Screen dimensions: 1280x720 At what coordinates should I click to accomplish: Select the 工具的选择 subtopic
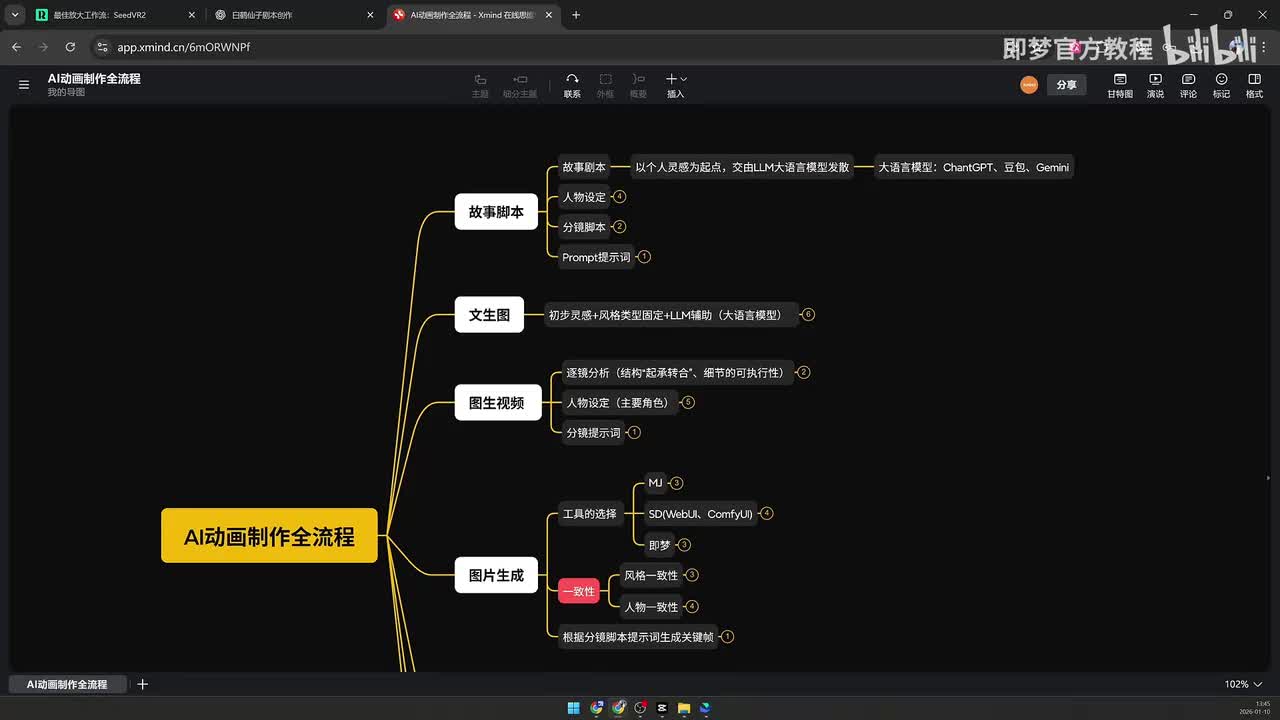coord(590,514)
